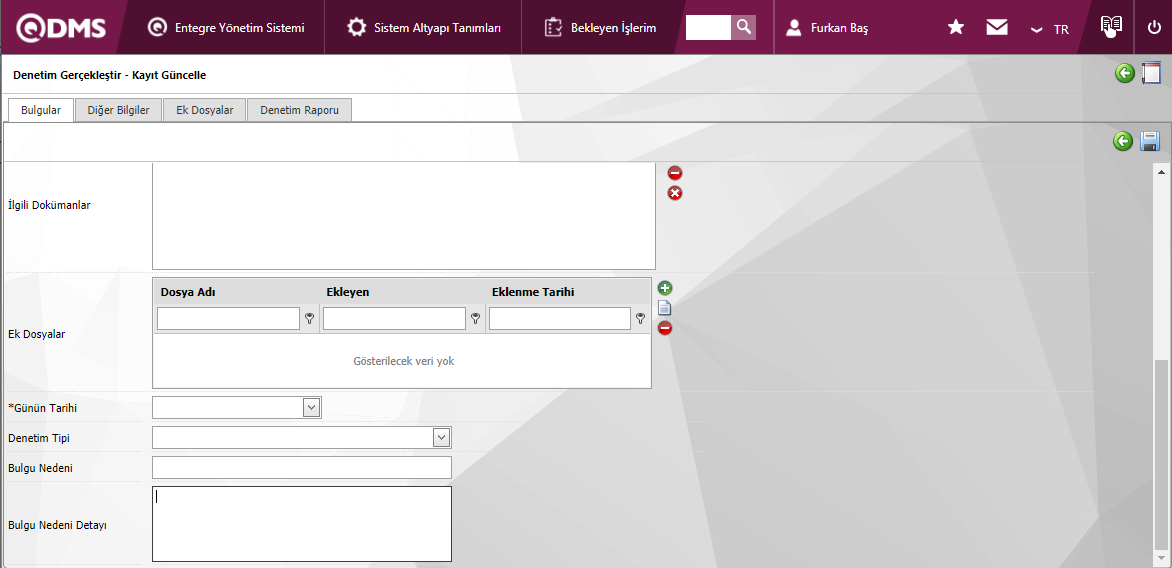View attachment with document icon
This screenshot has width=1172, height=568.
click(x=664, y=308)
